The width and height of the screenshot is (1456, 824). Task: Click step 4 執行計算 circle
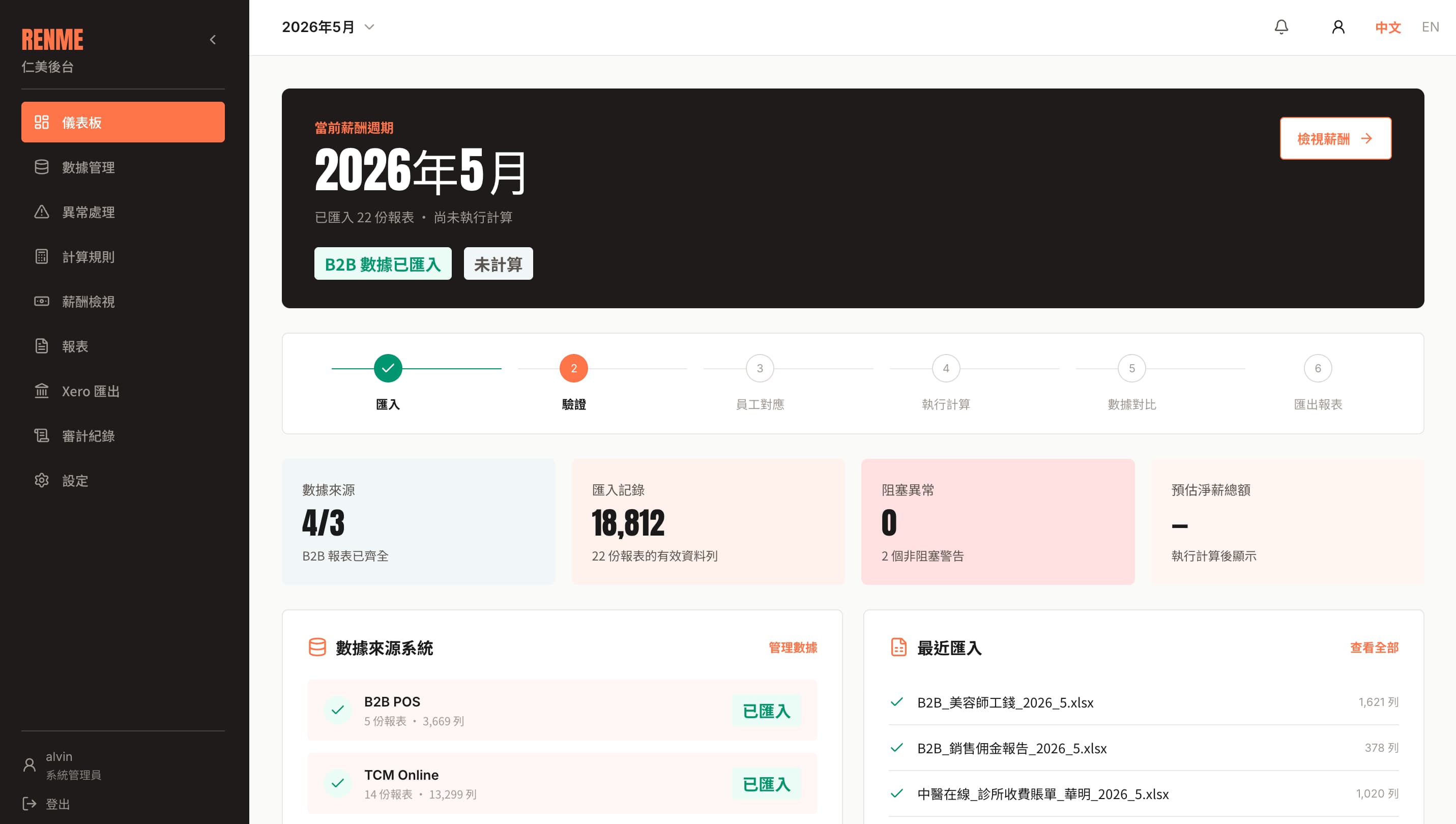click(x=946, y=368)
